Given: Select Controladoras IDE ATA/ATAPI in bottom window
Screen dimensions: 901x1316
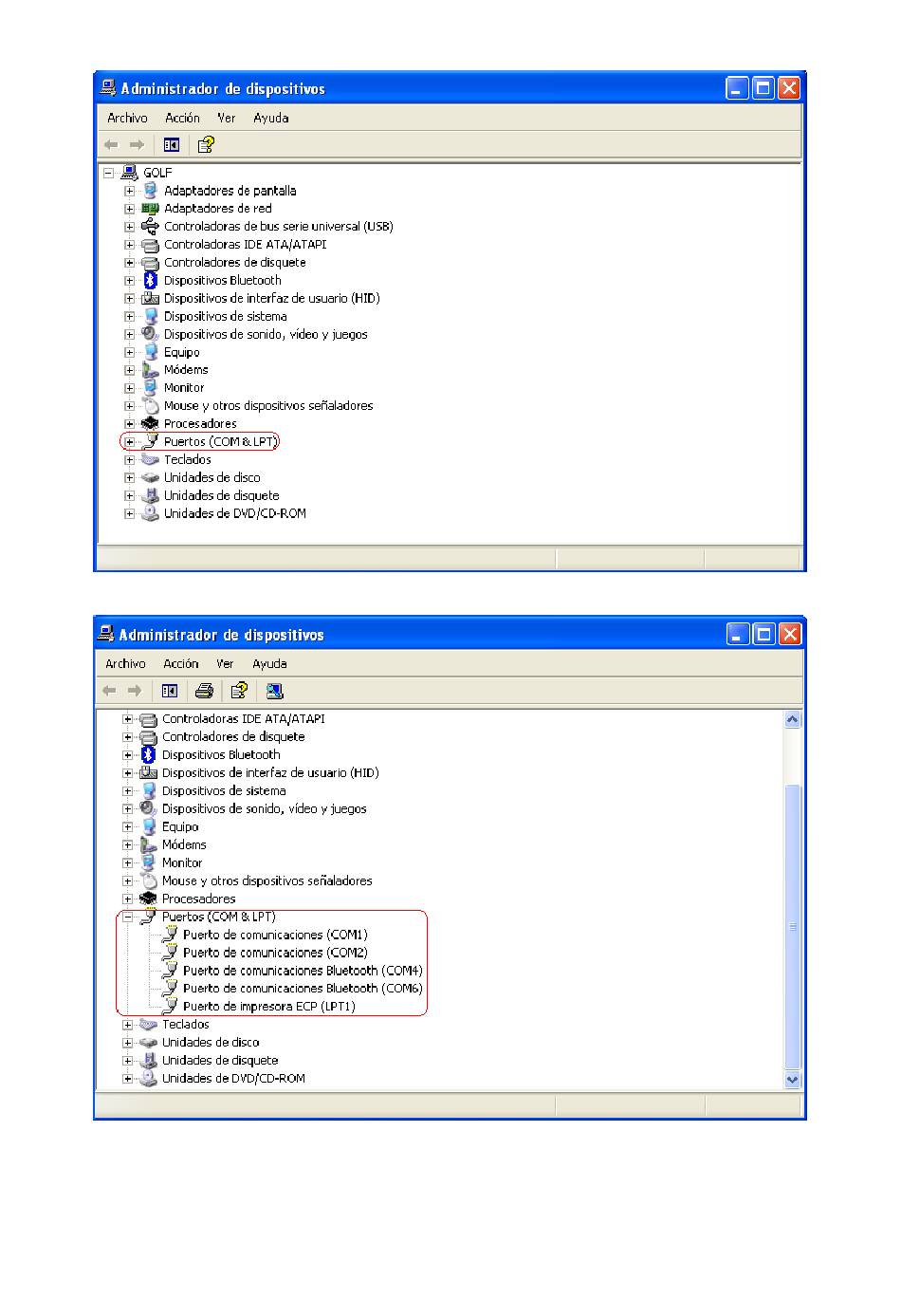Looking at the screenshot, I should click(x=243, y=719).
